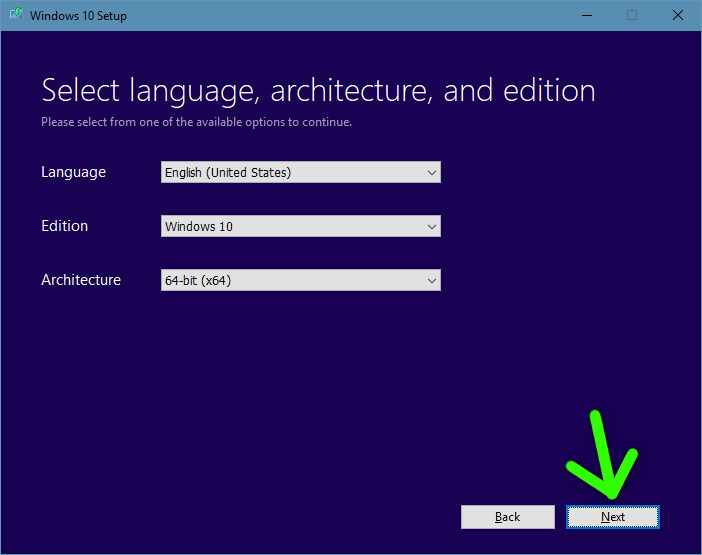Image resolution: width=702 pixels, height=555 pixels.
Task: Click the 'Please select from one' instruction text
Action: click(x=196, y=122)
